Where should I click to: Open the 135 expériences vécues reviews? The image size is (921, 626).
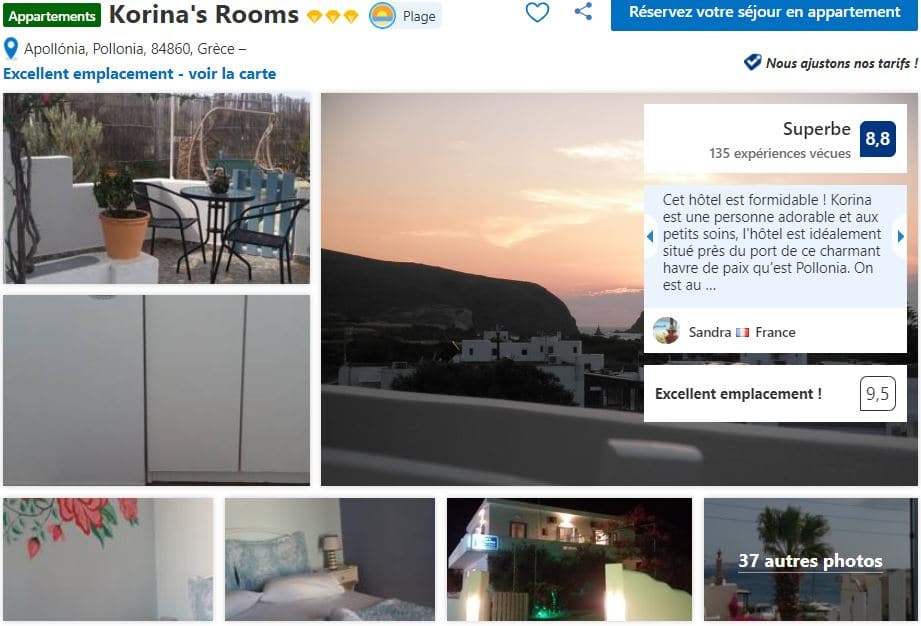coord(779,153)
